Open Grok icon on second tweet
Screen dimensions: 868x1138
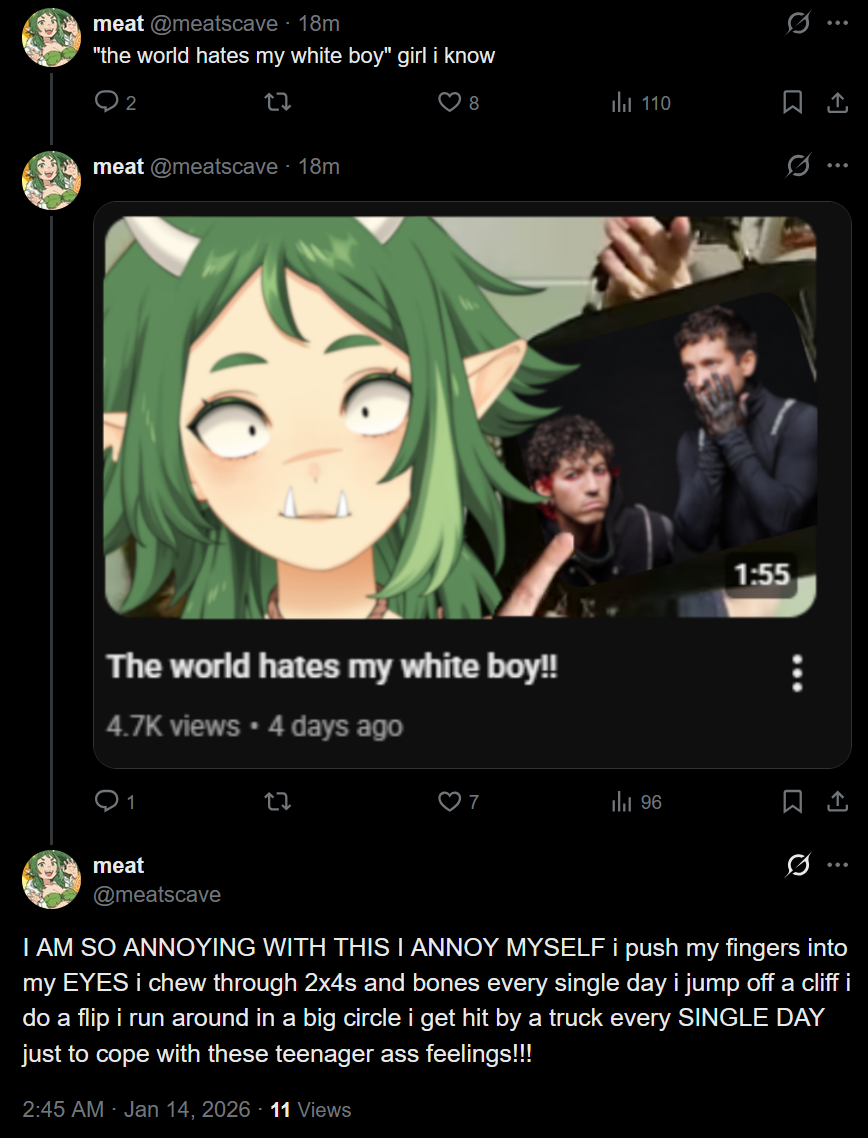[798, 165]
